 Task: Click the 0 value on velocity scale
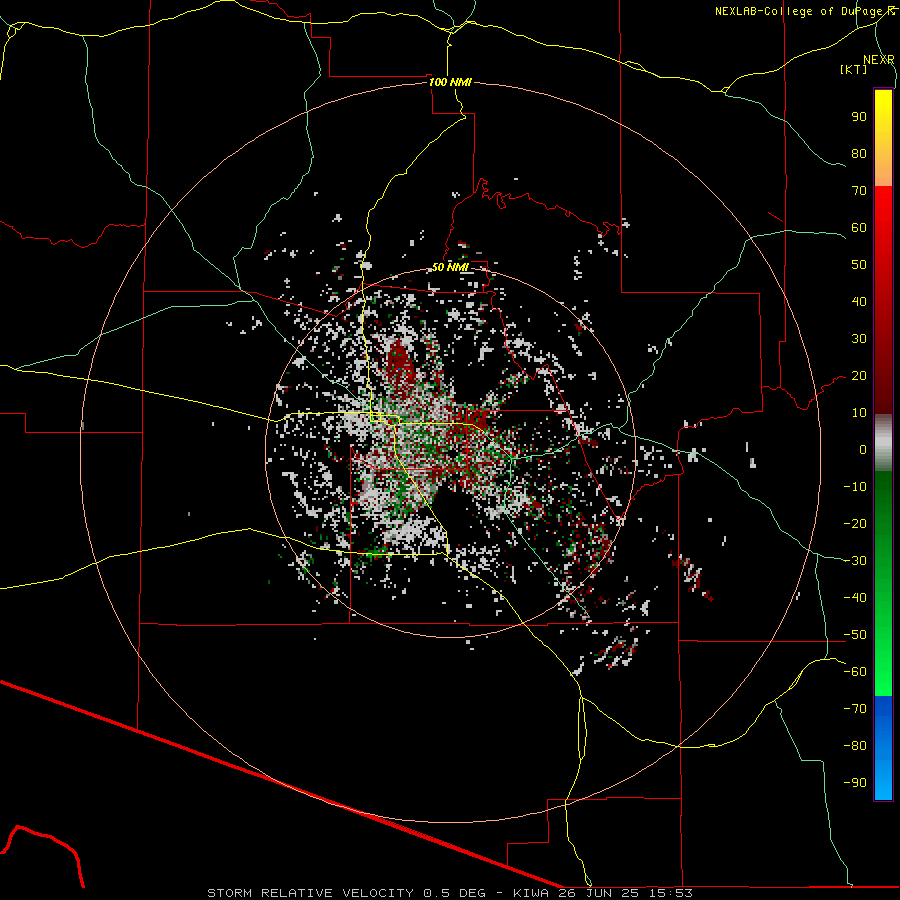point(863,450)
